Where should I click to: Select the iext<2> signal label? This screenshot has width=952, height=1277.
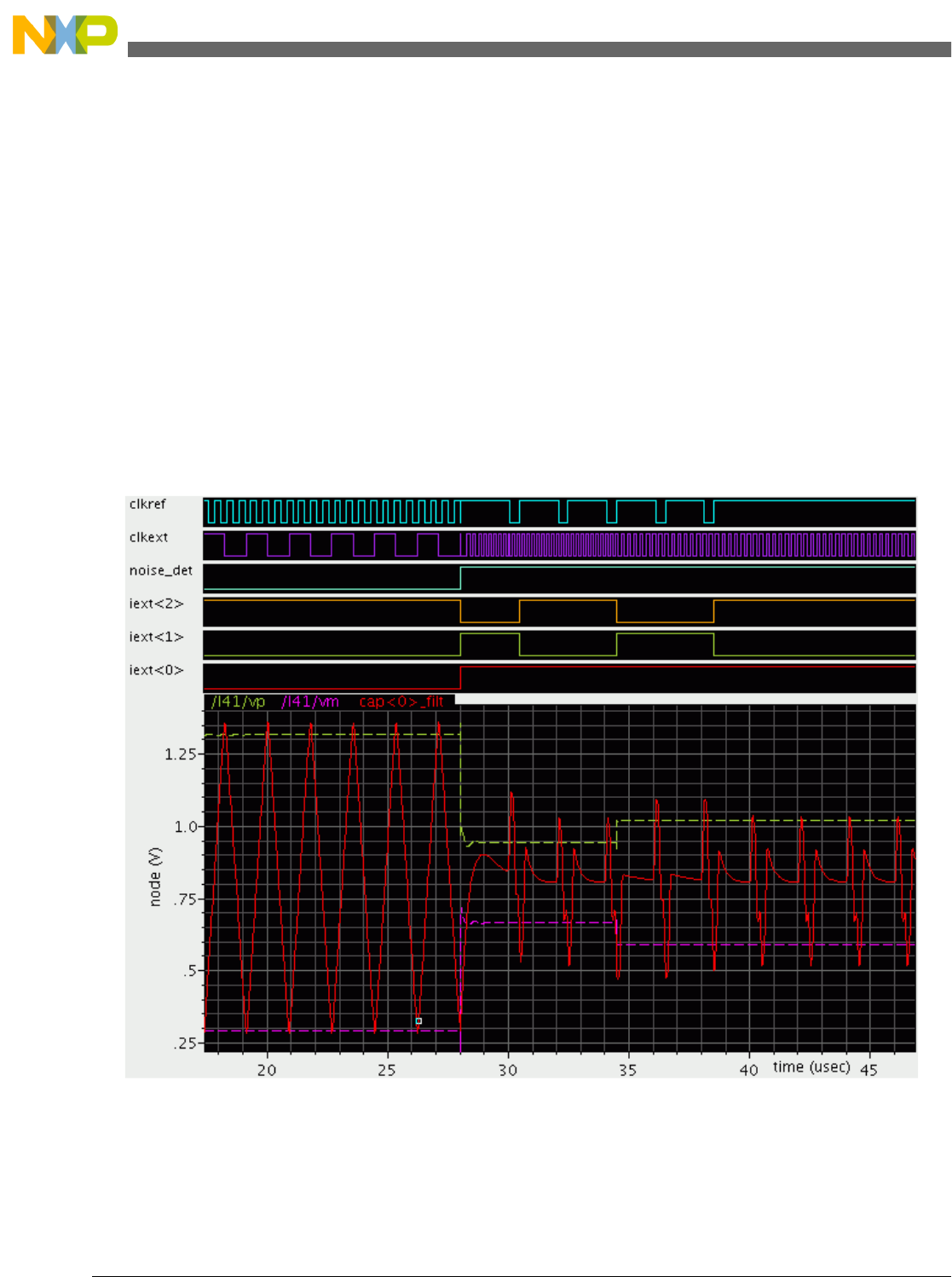coord(156,604)
